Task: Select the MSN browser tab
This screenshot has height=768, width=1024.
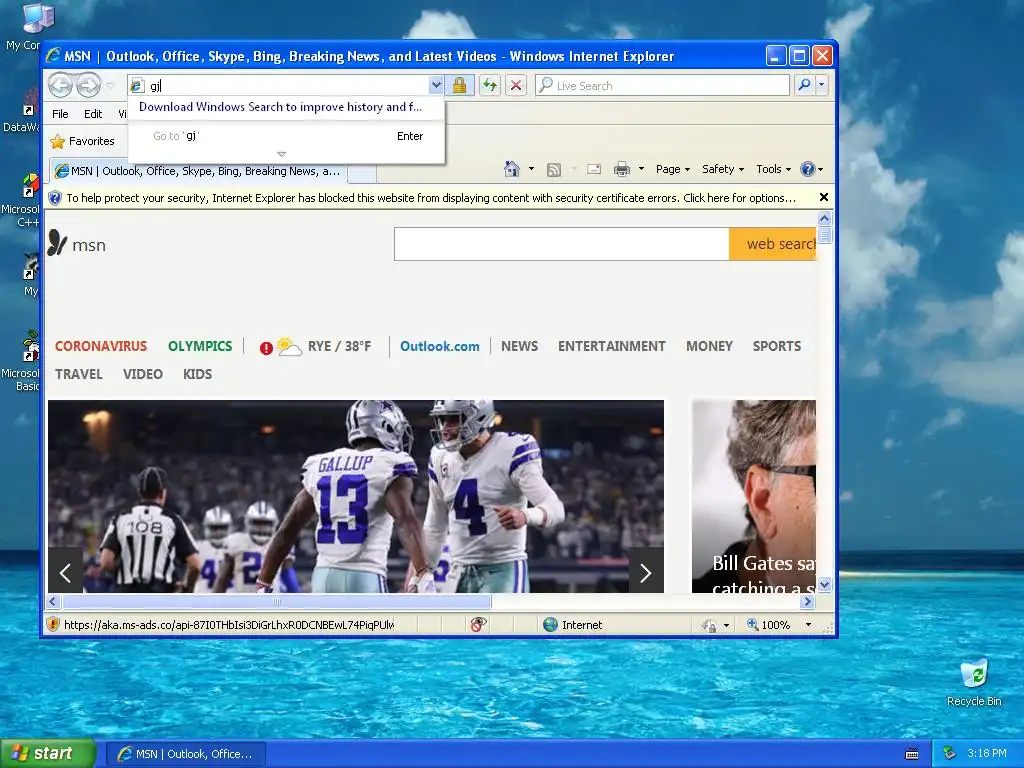Action: coord(198,171)
